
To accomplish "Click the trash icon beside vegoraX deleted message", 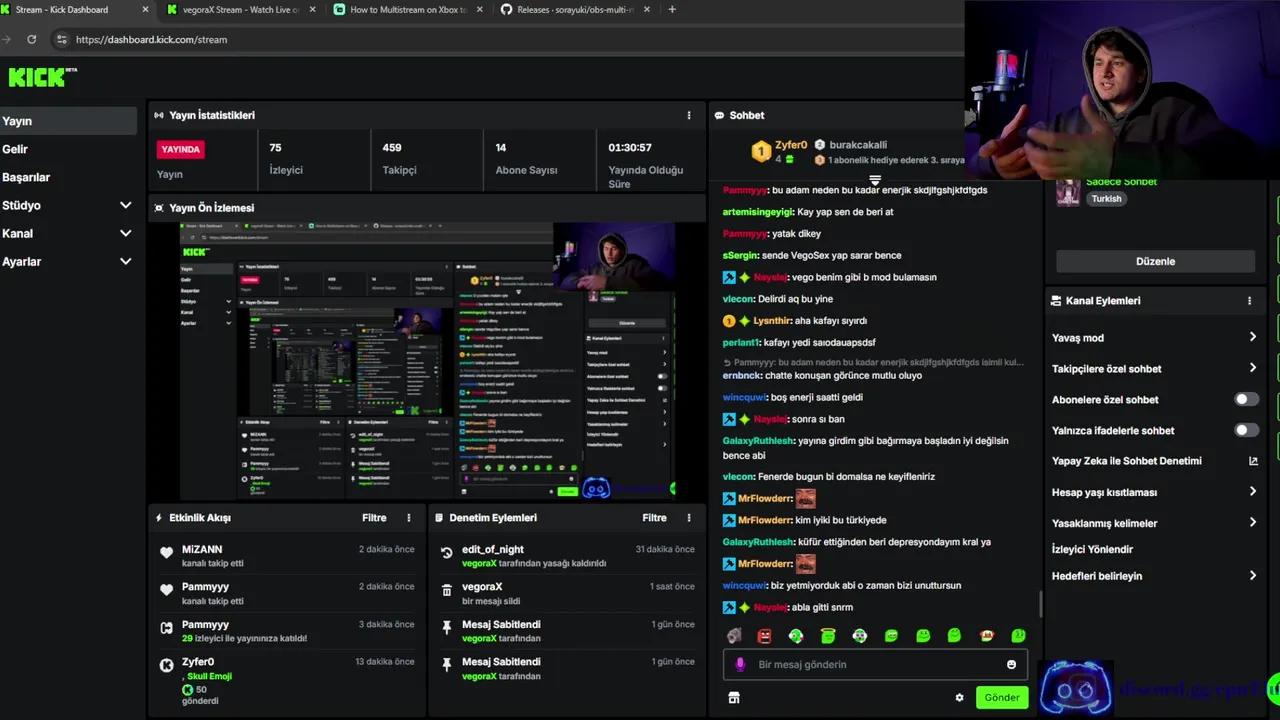I will pos(446,590).
